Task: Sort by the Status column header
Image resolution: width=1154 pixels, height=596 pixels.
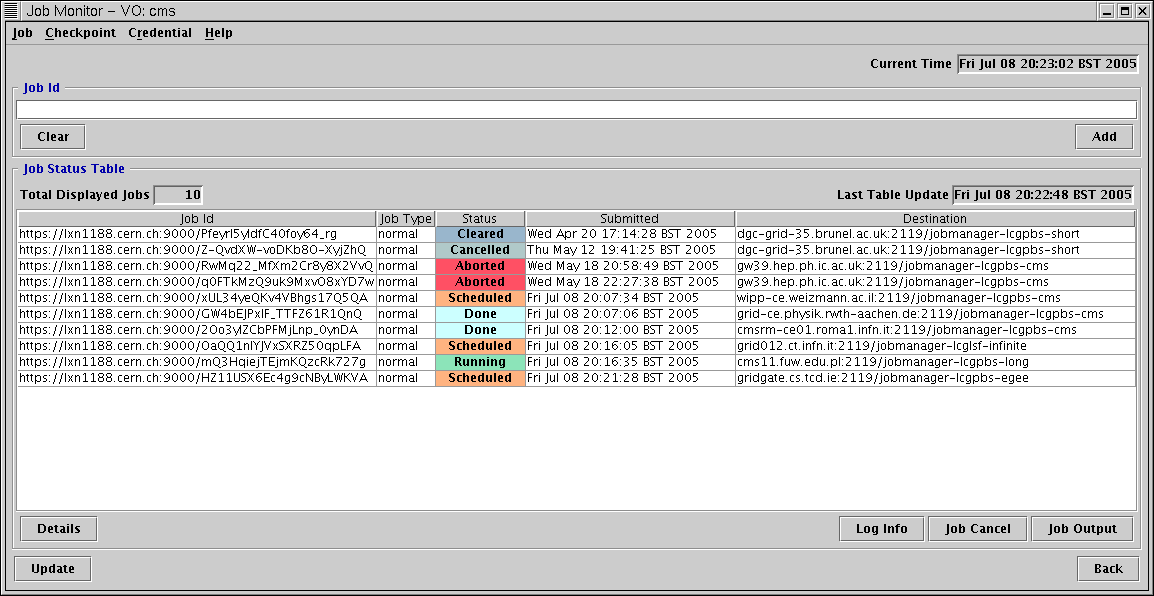Action: [479, 218]
